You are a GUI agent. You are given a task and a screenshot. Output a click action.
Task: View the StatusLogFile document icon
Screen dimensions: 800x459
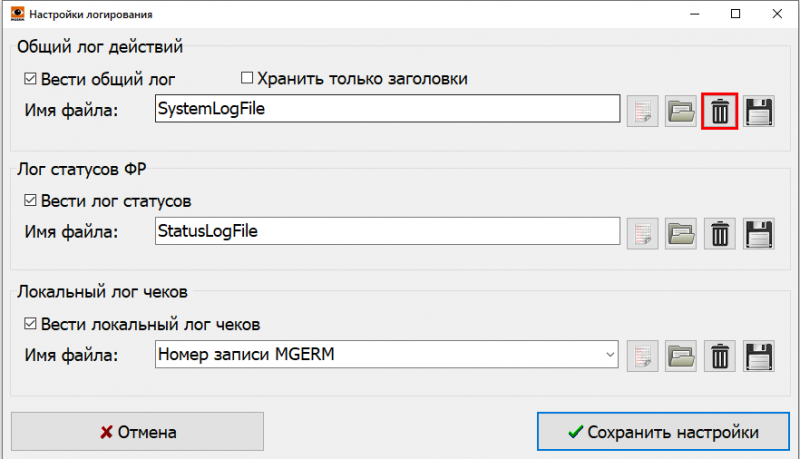click(x=642, y=234)
